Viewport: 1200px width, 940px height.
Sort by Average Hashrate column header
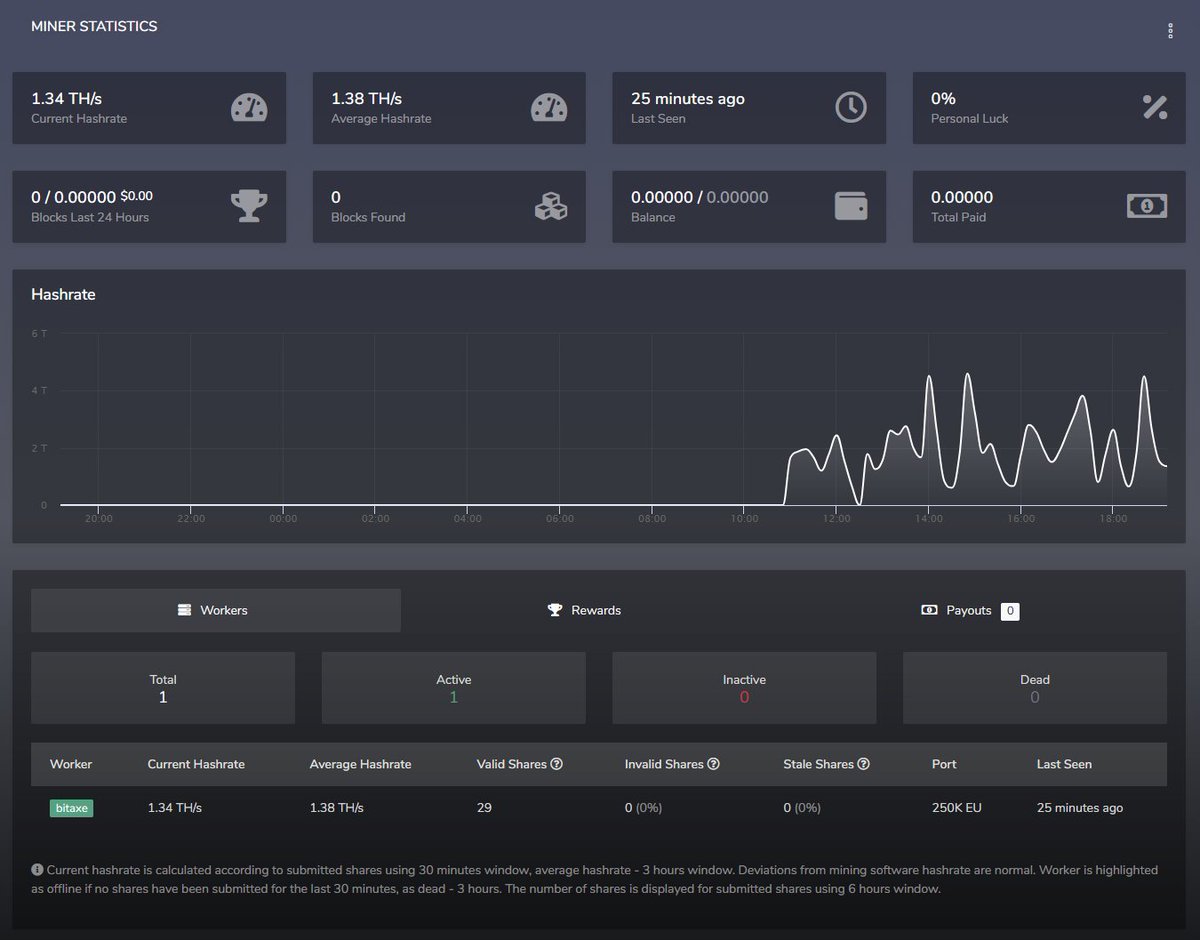coord(361,764)
